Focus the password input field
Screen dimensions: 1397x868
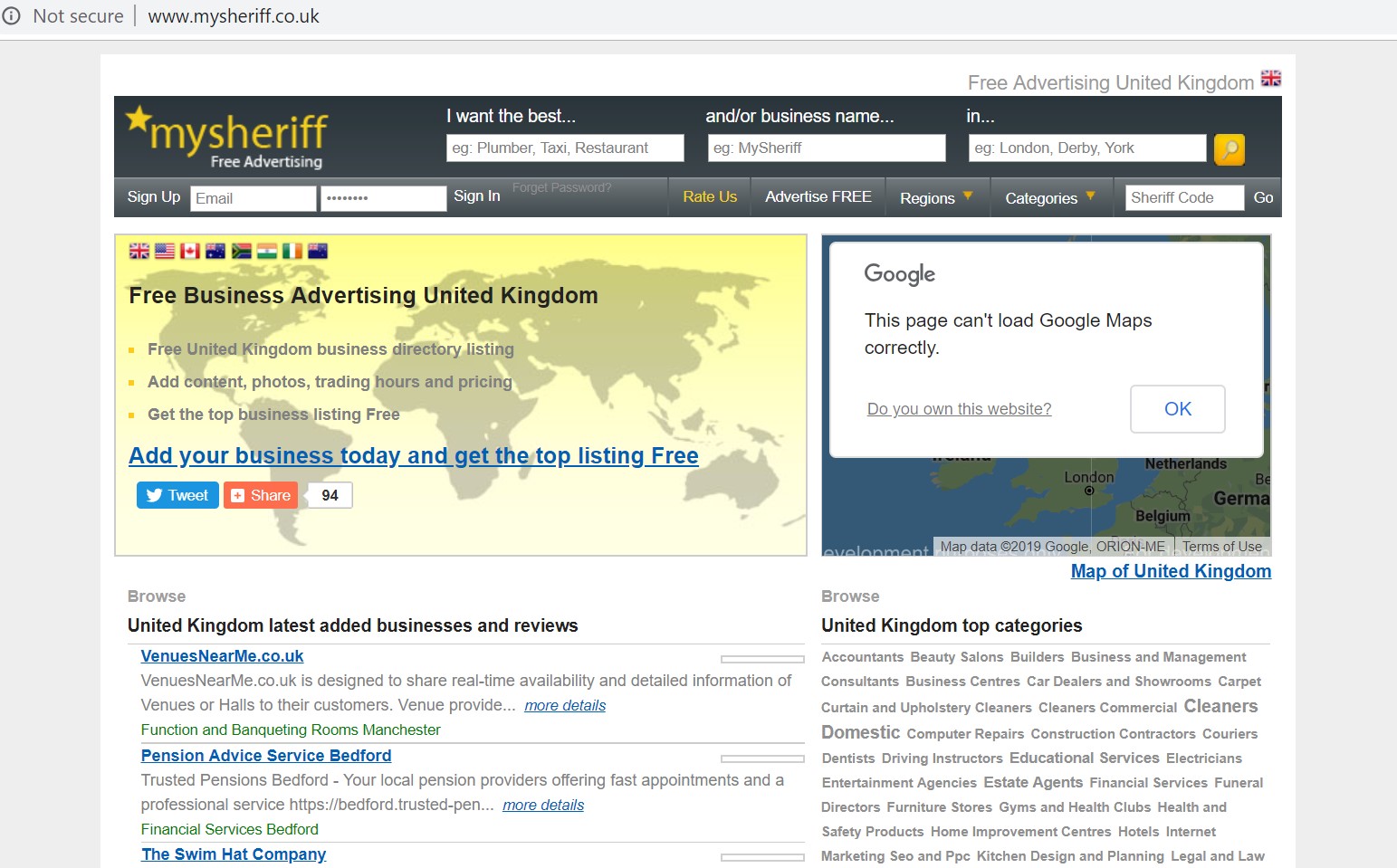[384, 198]
